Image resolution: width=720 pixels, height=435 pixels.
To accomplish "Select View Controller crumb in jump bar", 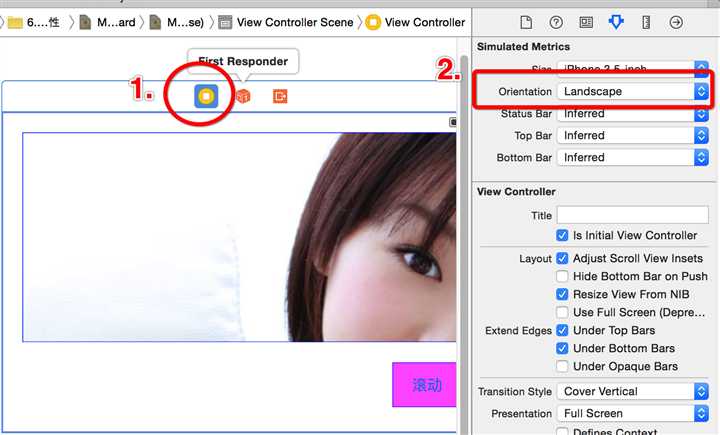I will pyautogui.click(x=415, y=22).
